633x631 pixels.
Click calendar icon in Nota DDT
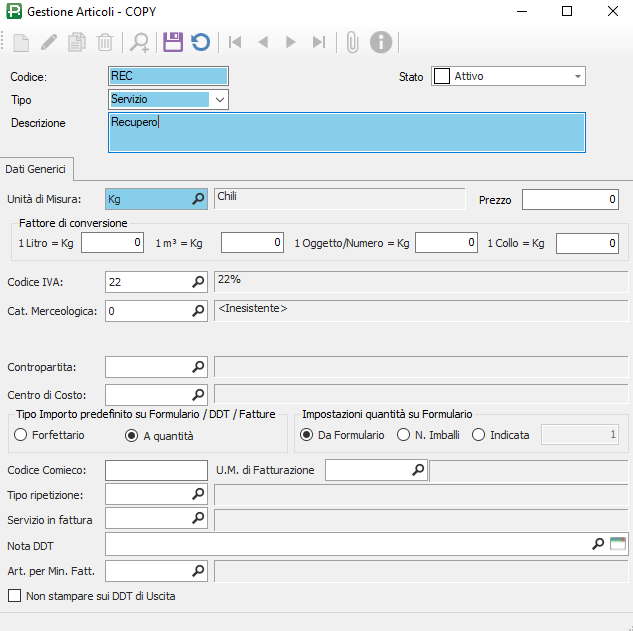617,544
